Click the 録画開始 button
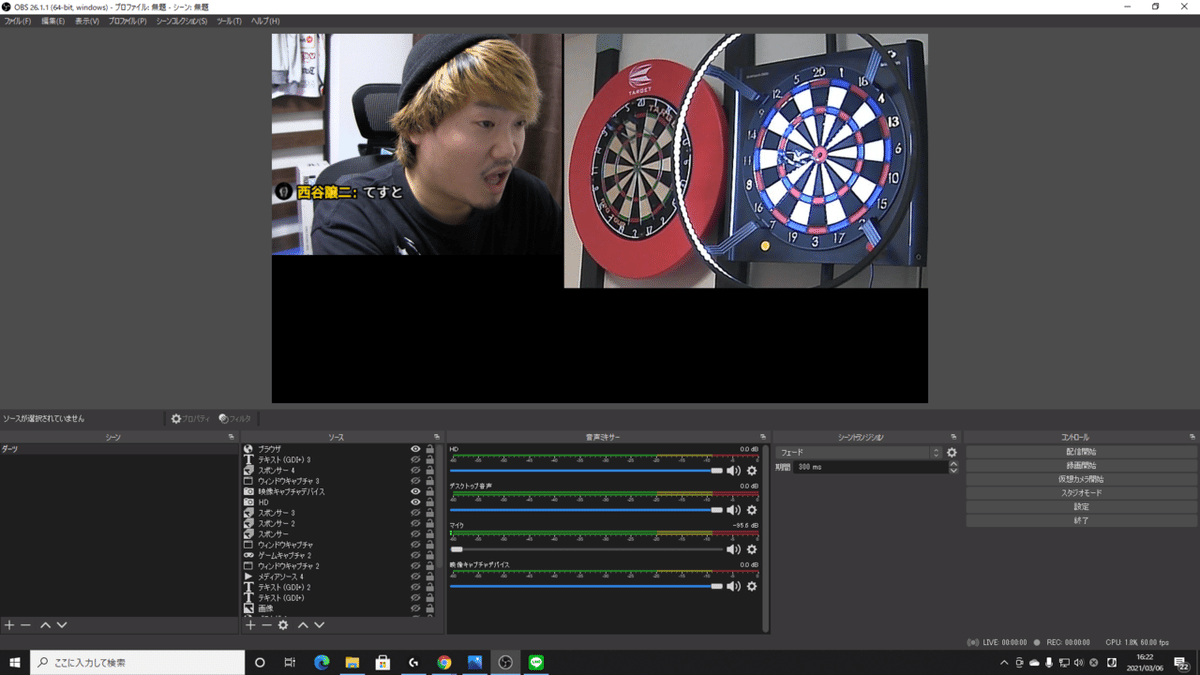Image resolution: width=1200 pixels, height=675 pixels. coord(1081,466)
